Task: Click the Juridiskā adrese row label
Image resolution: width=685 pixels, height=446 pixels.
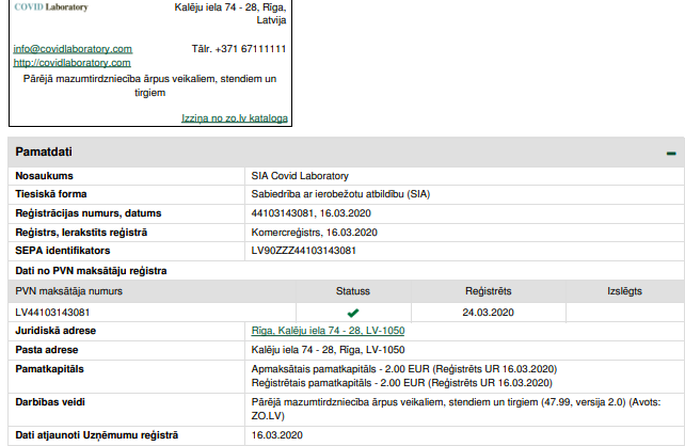Action: (55, 331)
